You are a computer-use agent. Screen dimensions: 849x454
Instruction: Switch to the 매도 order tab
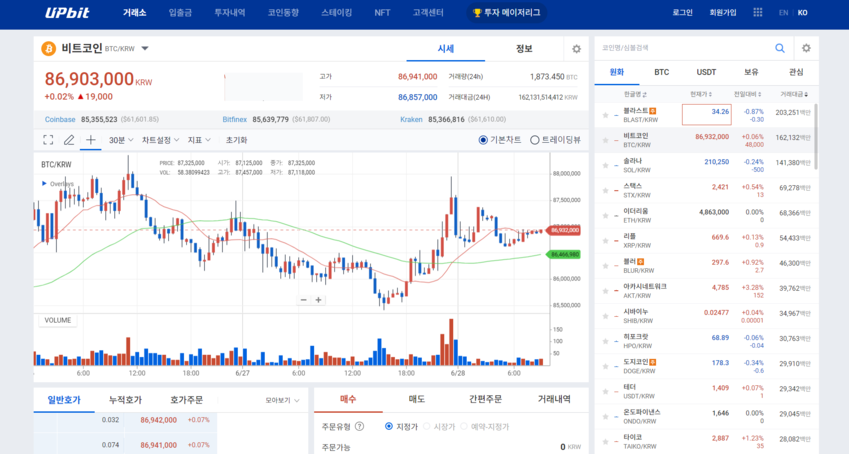coord(416,399)
